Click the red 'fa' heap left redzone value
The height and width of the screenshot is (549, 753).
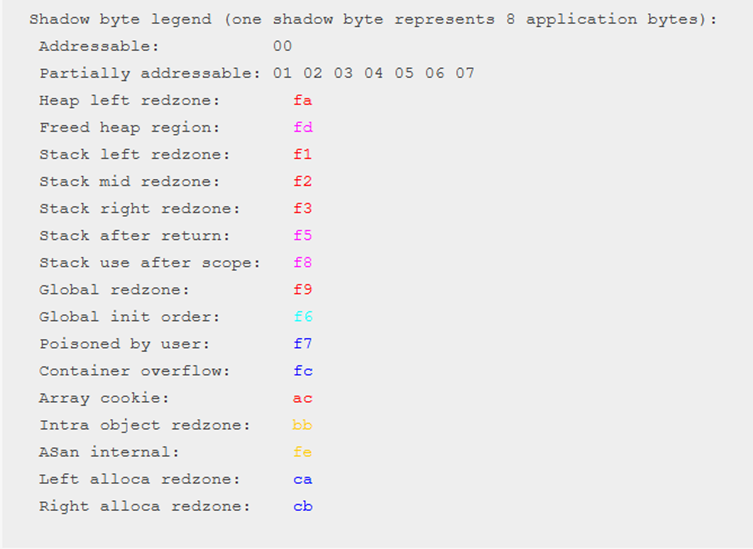tap(303, 100)
